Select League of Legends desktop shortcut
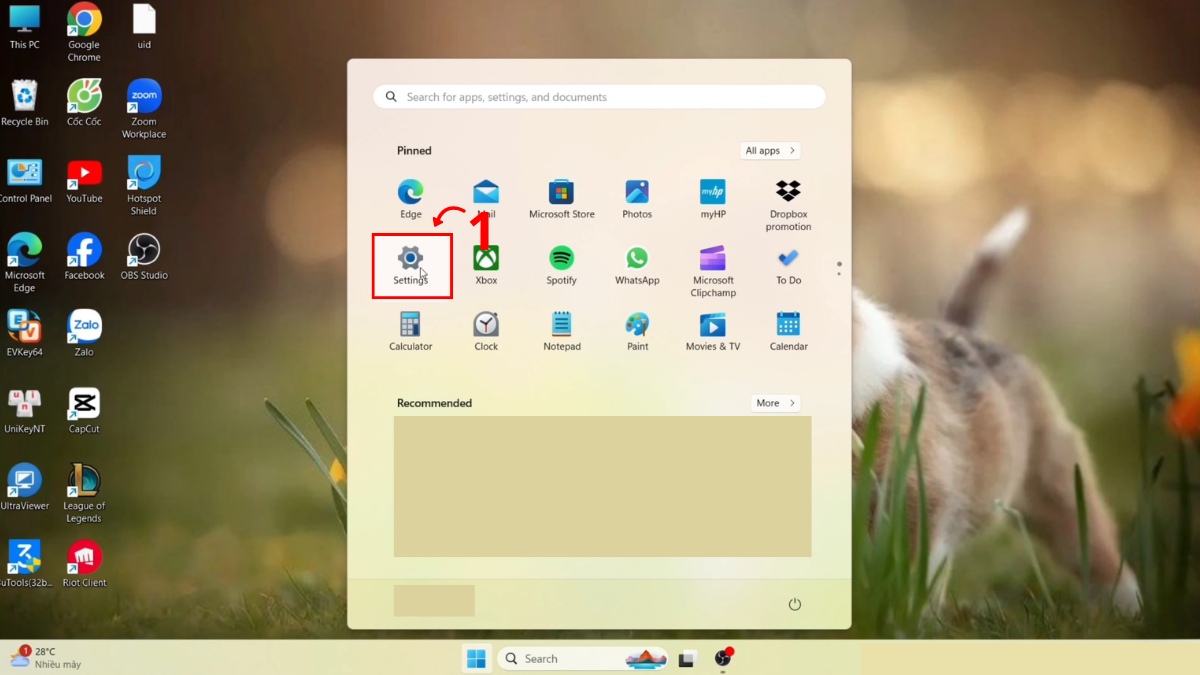 (84, 494)
